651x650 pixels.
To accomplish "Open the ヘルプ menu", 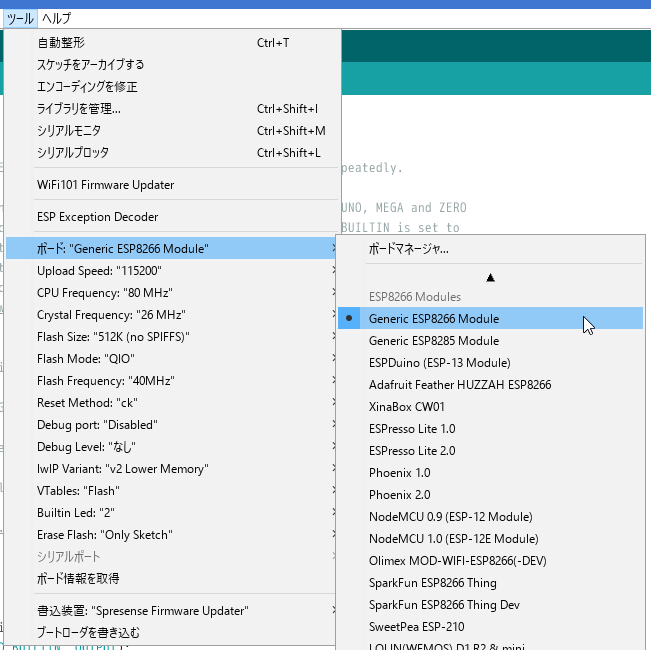I will coord(56,19).
